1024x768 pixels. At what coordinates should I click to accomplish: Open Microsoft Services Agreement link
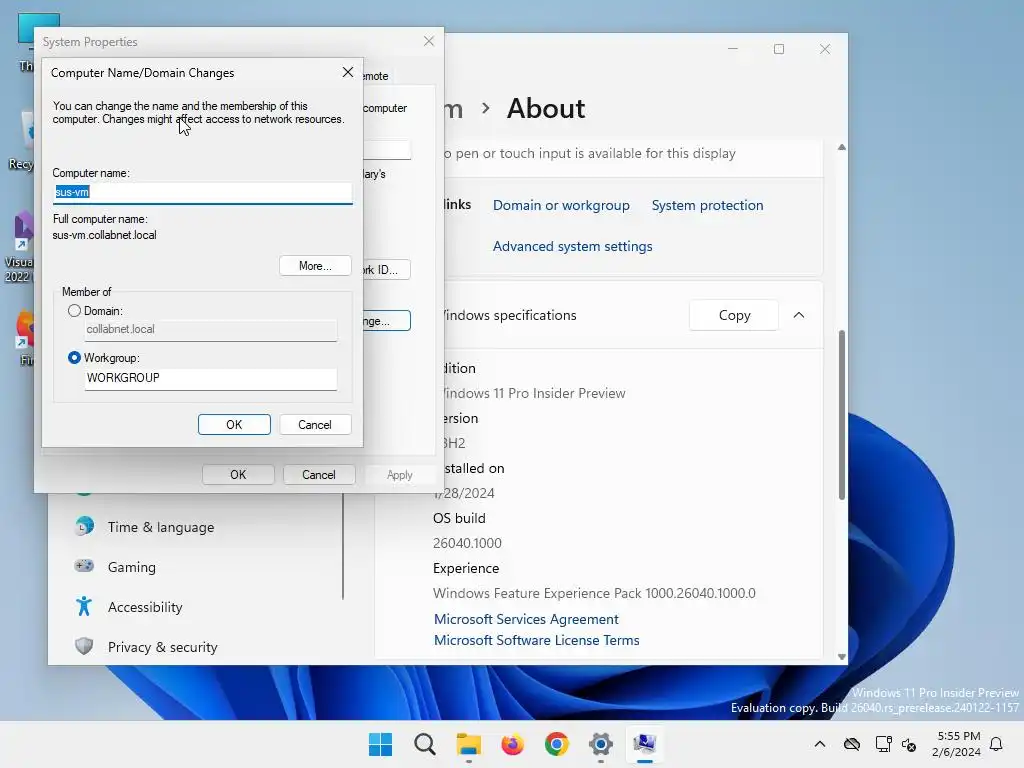tap(526, 619)
